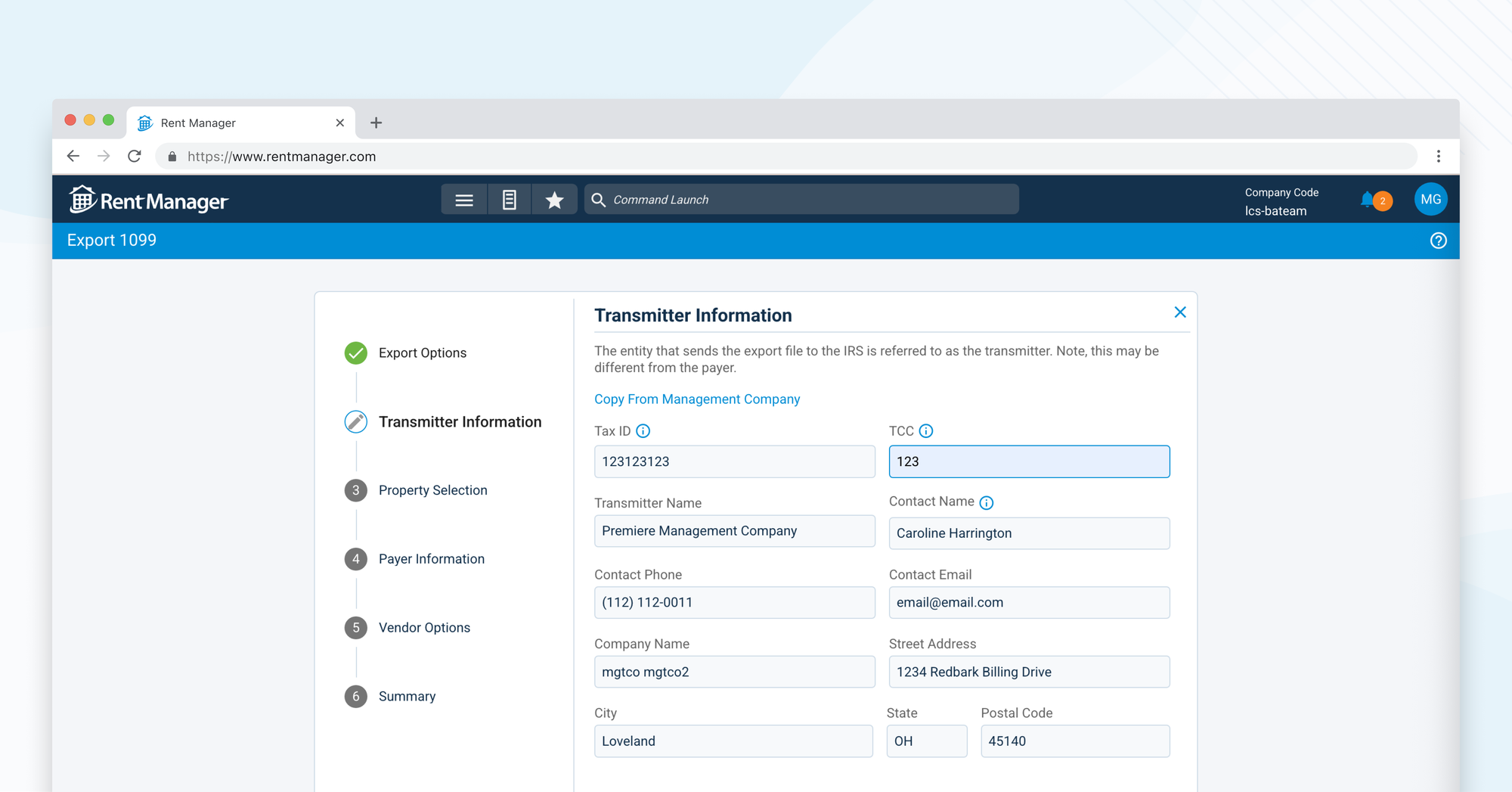Image resolution: width=1512 pixels, height=792 pixels.
Task: Close the Rent Manager browser tab
Action: (340, 123)
